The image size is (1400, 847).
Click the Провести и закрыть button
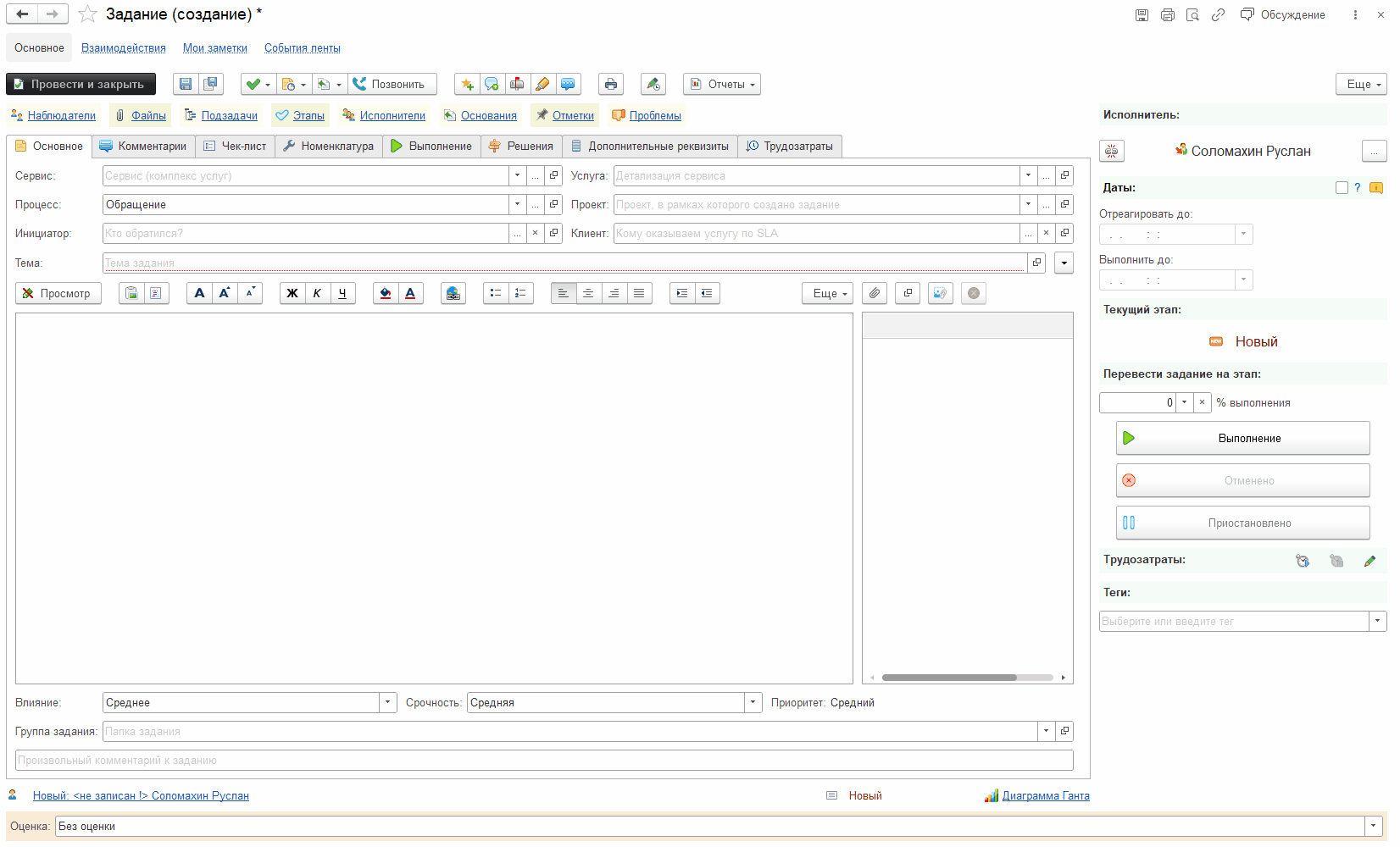(x=81, y=84)
